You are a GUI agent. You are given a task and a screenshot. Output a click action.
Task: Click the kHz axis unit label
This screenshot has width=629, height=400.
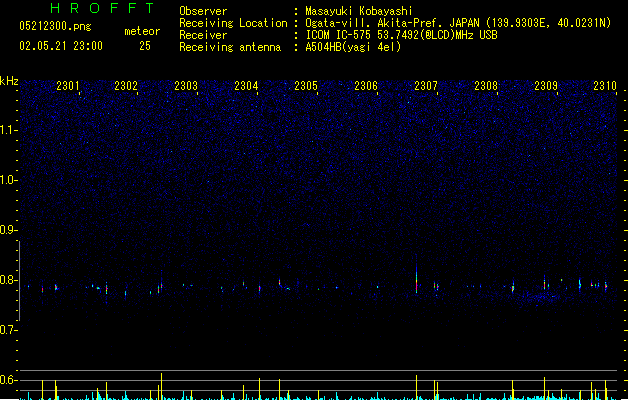pos(9,81)
